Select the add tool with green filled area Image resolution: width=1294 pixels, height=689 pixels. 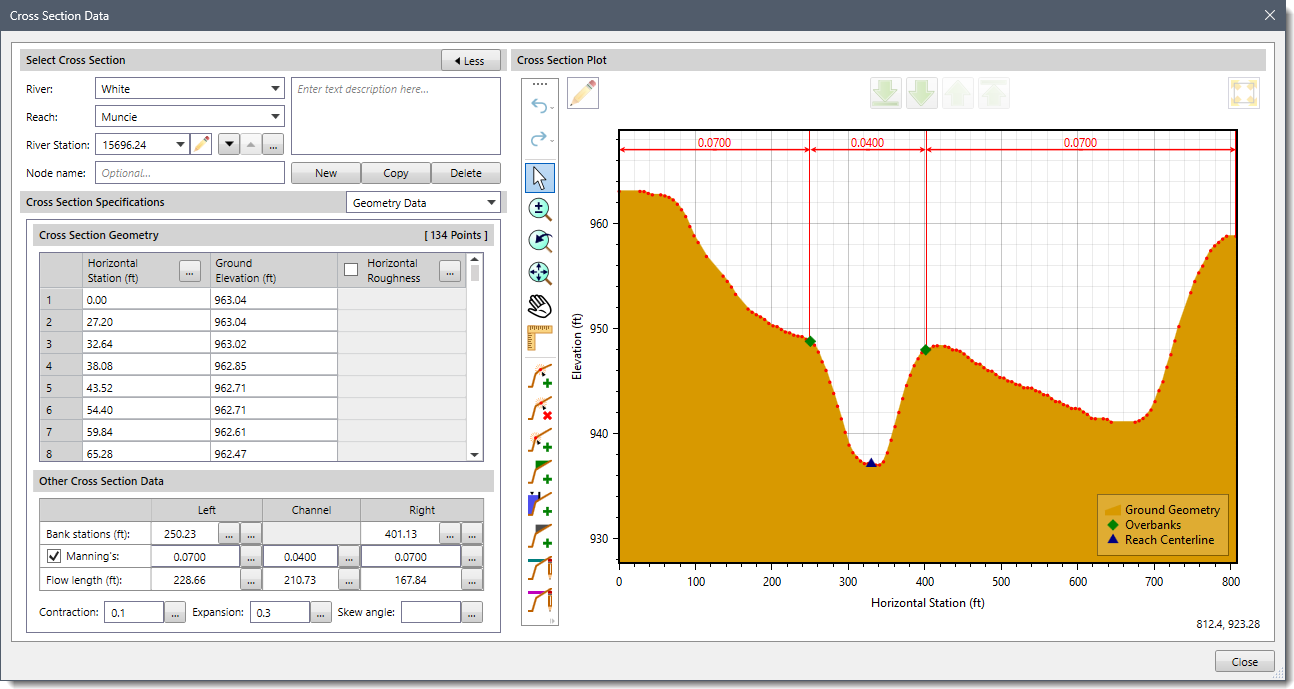point(540,472)
